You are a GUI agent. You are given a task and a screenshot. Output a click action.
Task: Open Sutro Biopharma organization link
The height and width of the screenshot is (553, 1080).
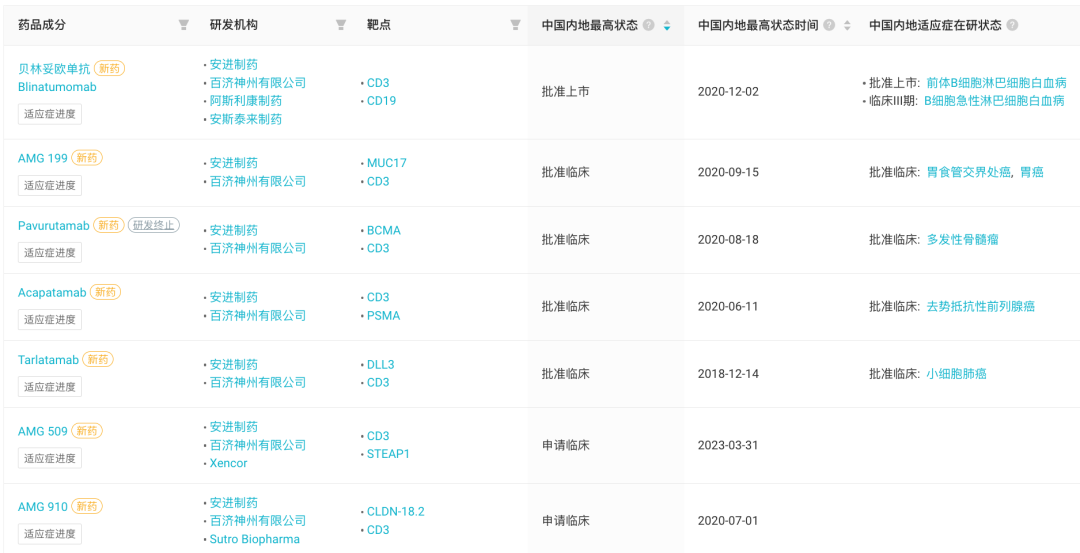pos(255,539)
